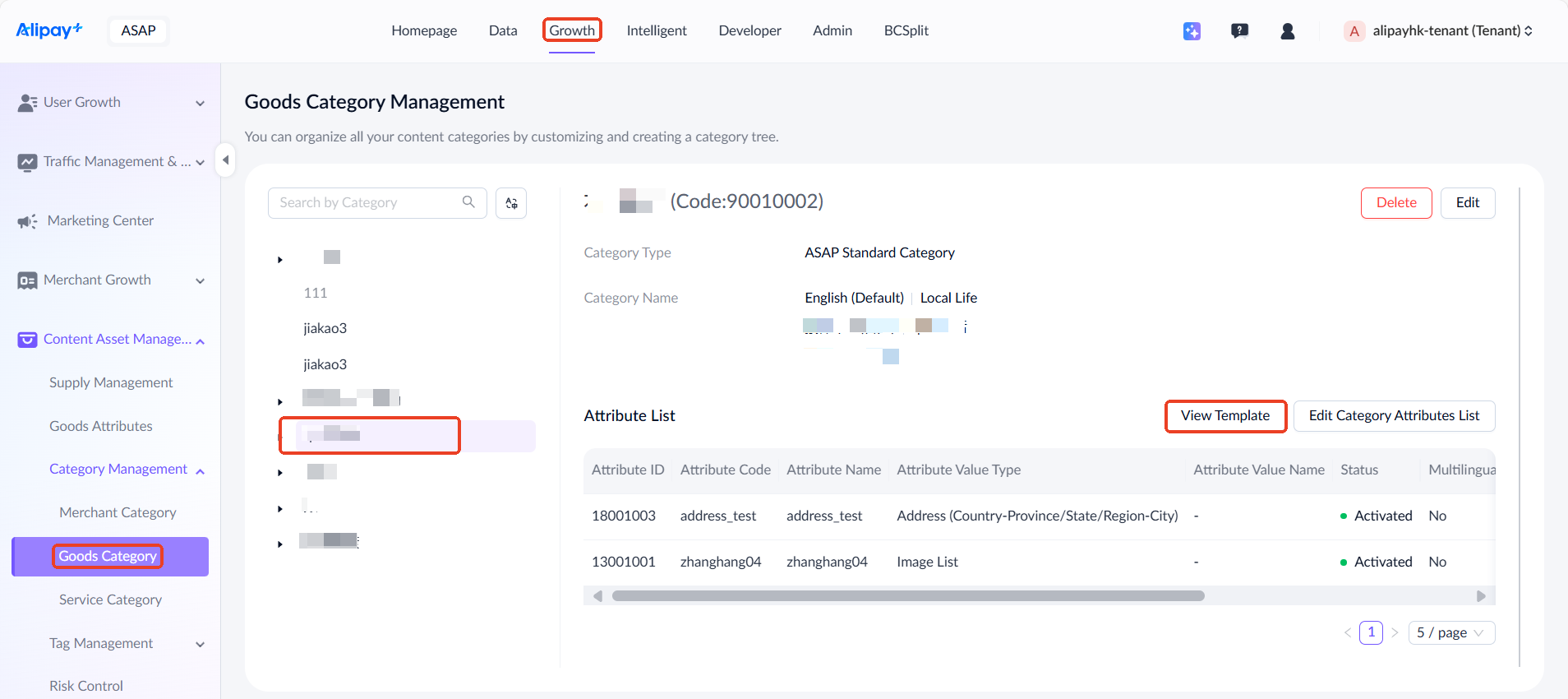
Task: Click the search magnifier icon in category search
Action: 468,202
